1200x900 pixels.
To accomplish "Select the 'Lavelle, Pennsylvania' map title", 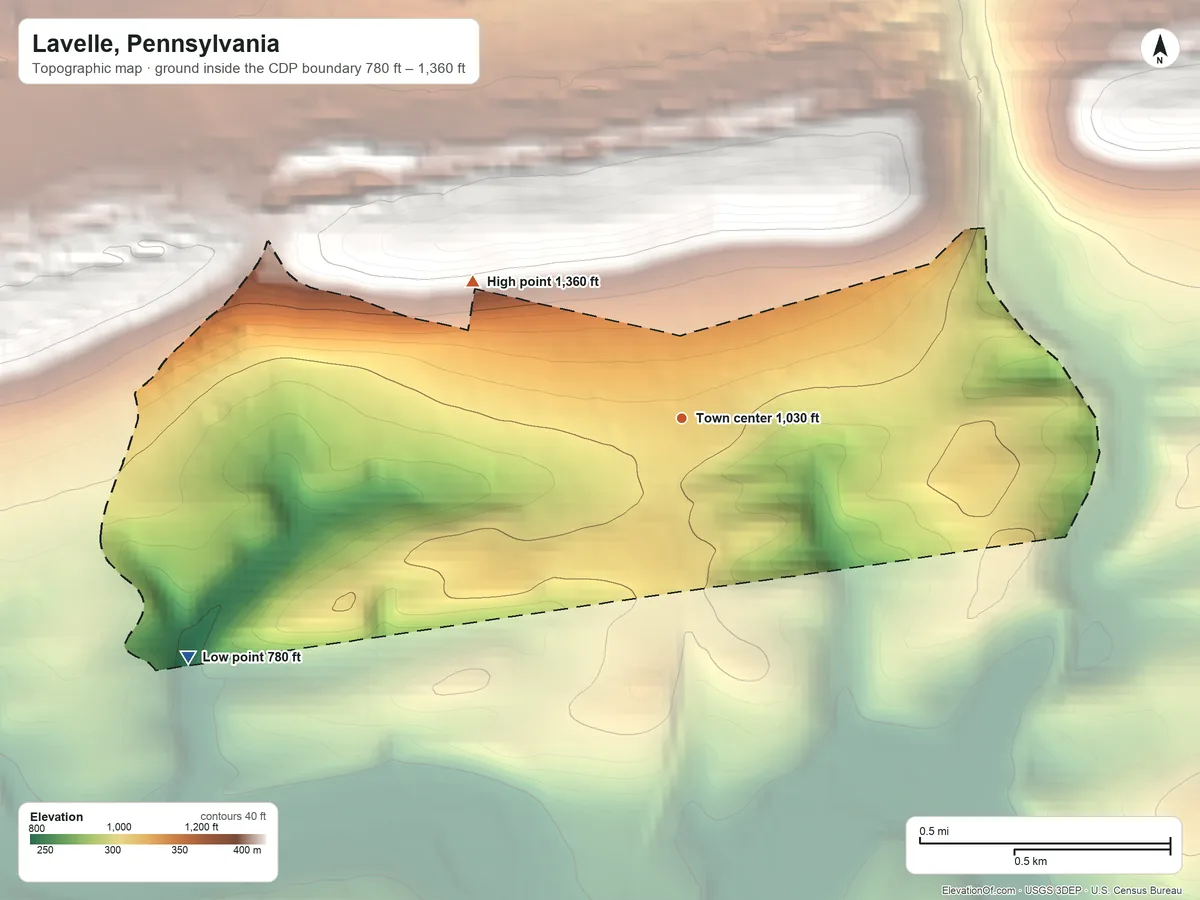I will pos(155,44).
